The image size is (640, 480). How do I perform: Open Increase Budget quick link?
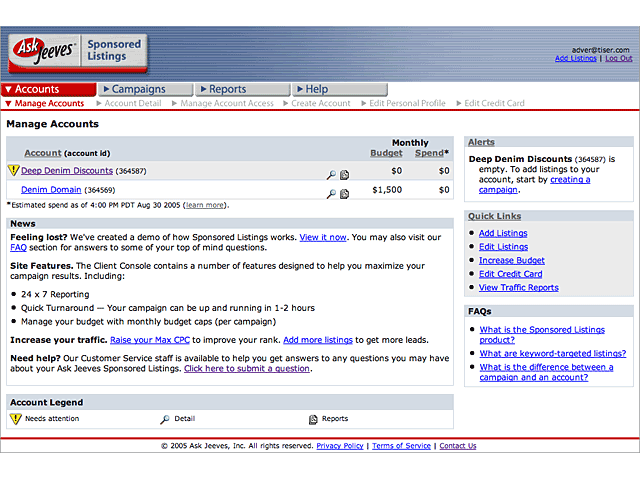tap(511, 260)
